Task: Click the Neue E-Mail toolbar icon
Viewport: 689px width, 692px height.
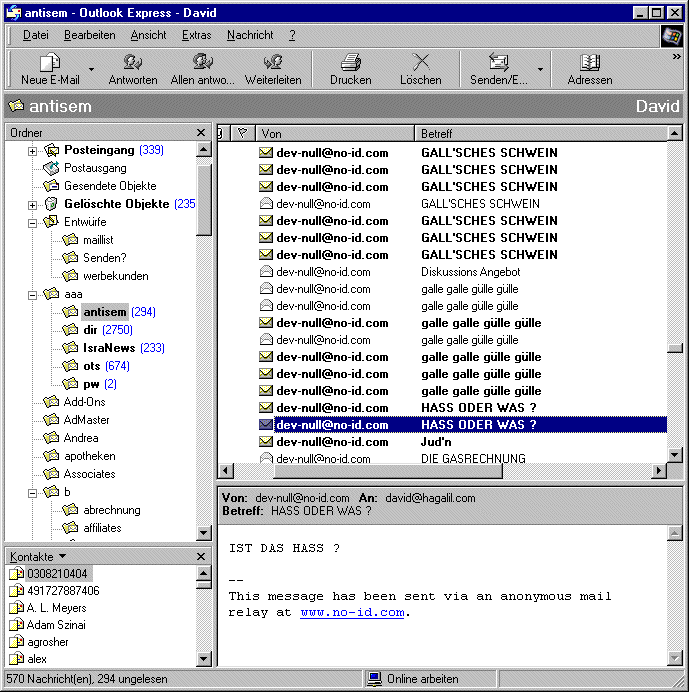Action: click(x=50, y=63)
